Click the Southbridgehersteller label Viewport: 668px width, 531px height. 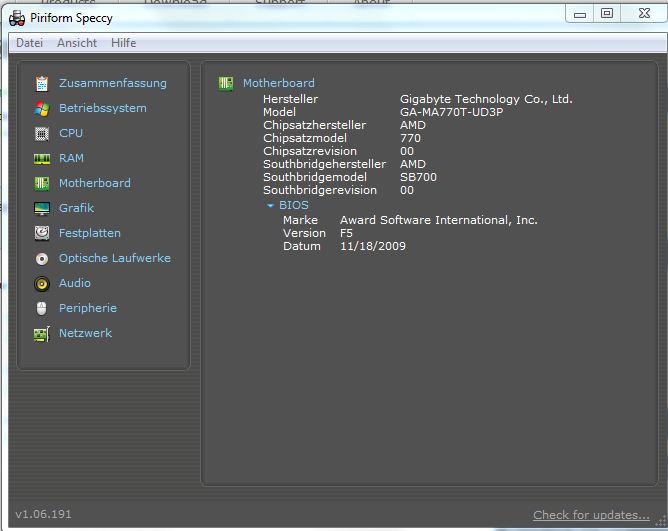coord(325,164)
